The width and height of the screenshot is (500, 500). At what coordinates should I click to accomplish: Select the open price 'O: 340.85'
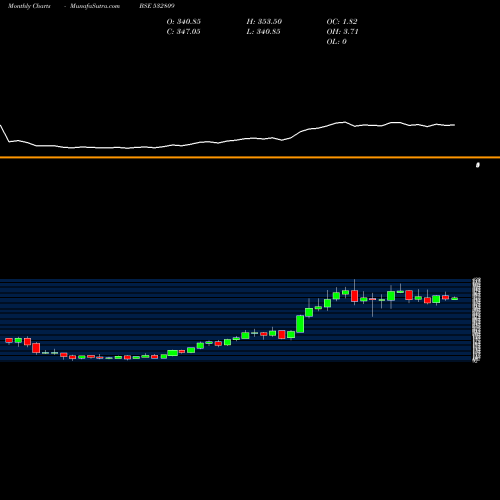click(x=184, y=22)
